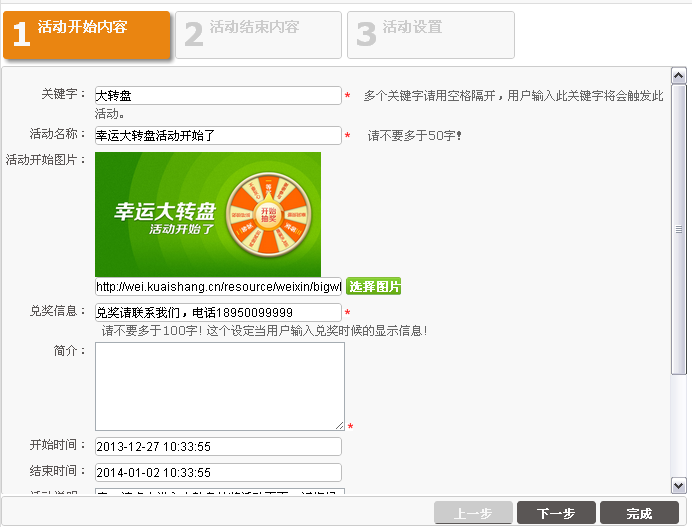
Task: Click the 兑奖信息 input field
Action: click(x=218, y=313)
